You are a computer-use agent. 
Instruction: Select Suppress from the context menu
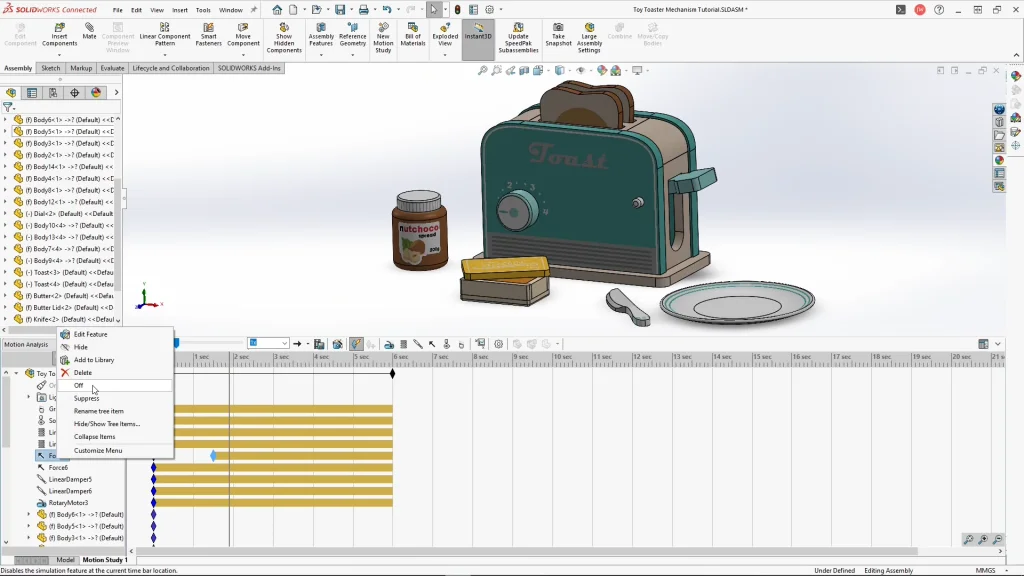point(86,398)
